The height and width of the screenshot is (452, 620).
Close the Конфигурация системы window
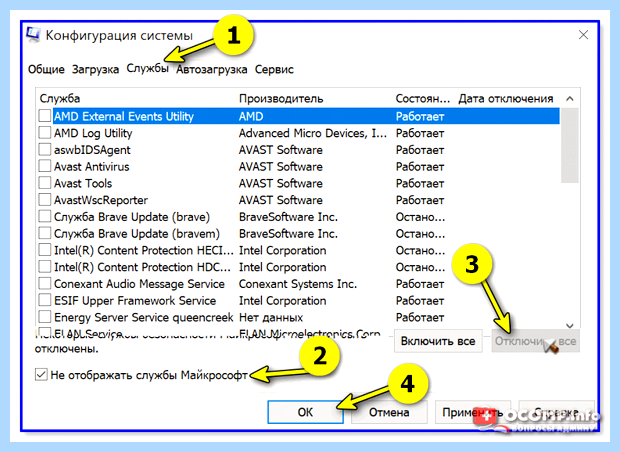point(583,35)
